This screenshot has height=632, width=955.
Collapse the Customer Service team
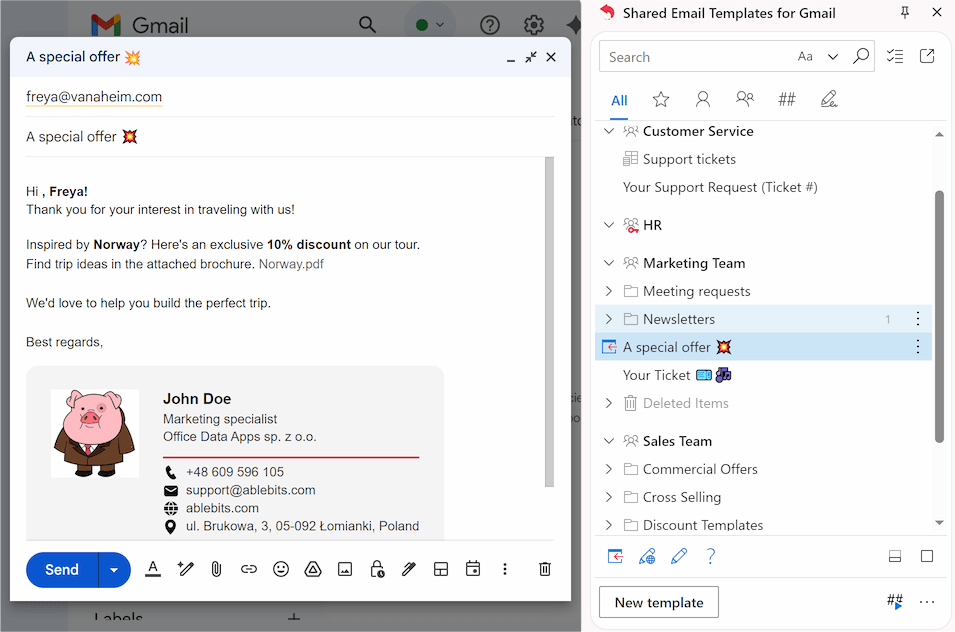(608, 131)
